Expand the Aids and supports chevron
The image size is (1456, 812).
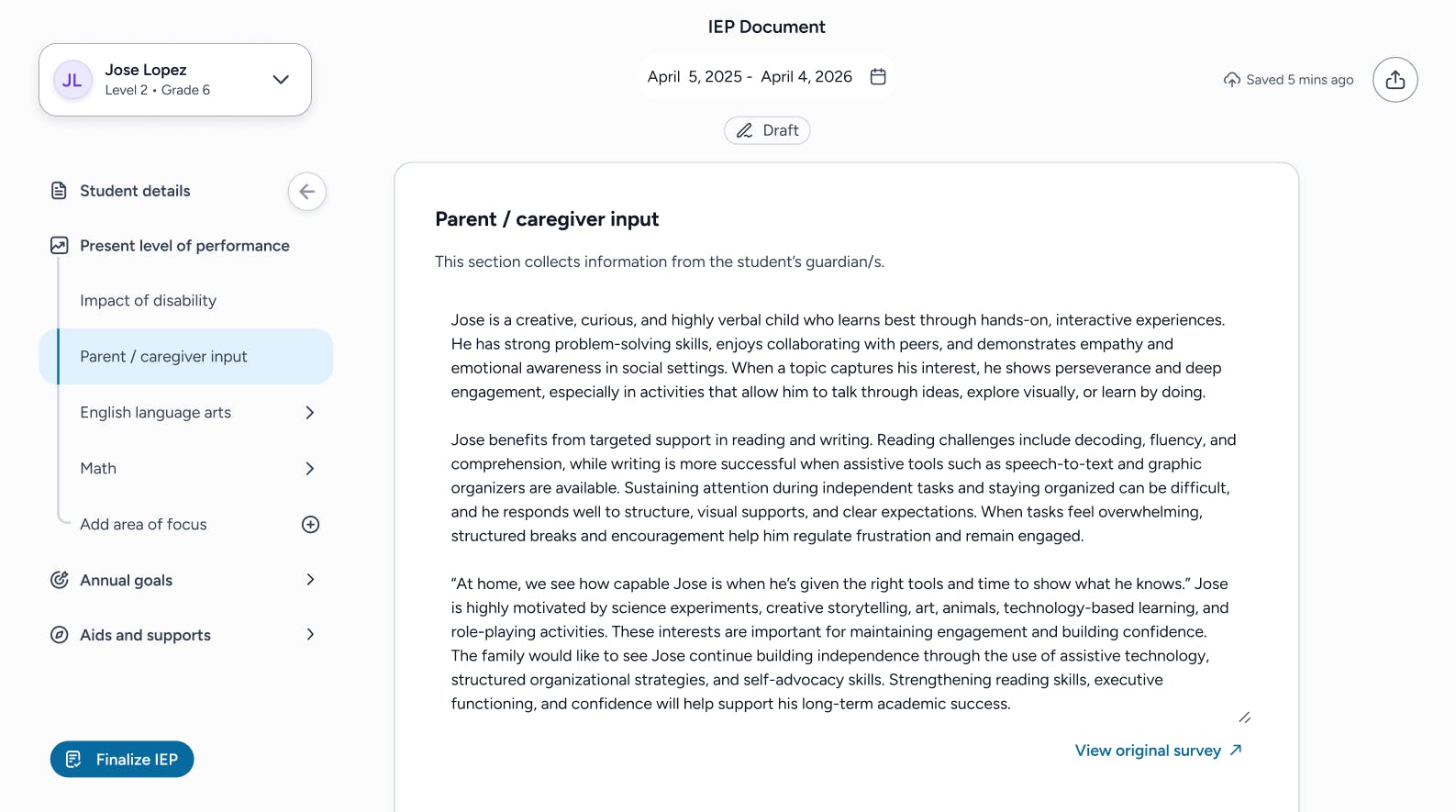[x=310, y=635]
